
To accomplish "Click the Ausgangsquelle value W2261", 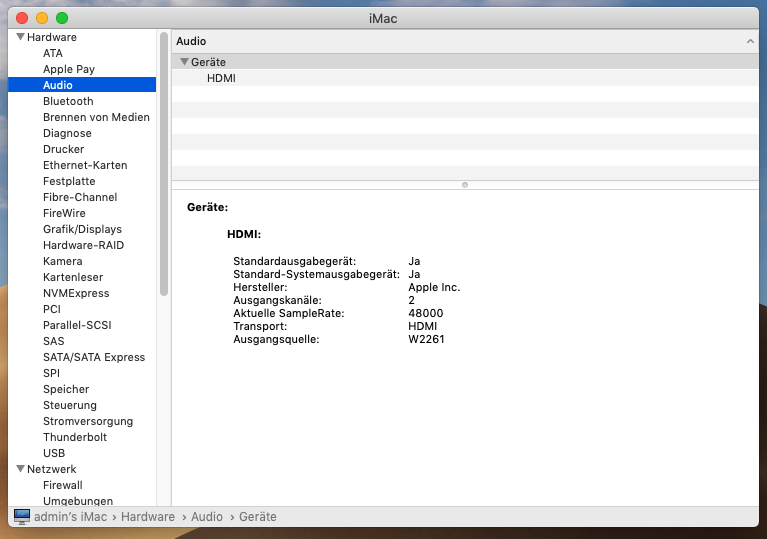I will tap(427, 339).
